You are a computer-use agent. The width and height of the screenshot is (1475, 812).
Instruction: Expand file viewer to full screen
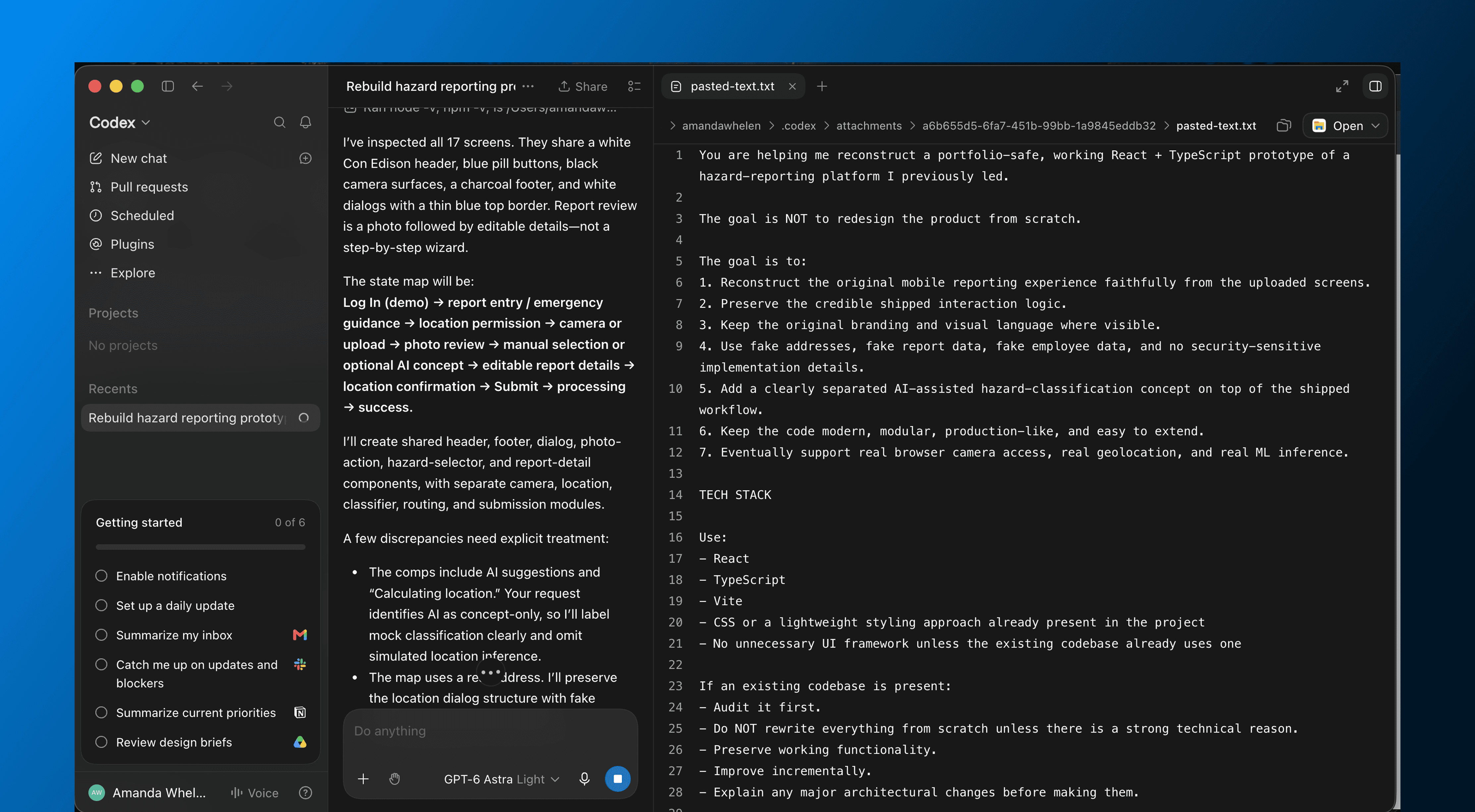click(1341, 86)
